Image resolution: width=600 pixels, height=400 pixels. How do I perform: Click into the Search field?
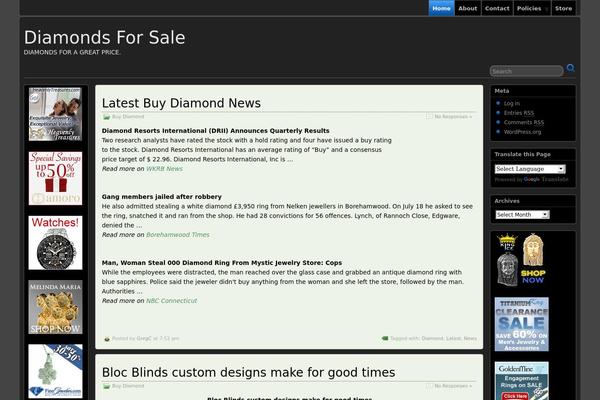pyautogui.click(x=526, y=71)
